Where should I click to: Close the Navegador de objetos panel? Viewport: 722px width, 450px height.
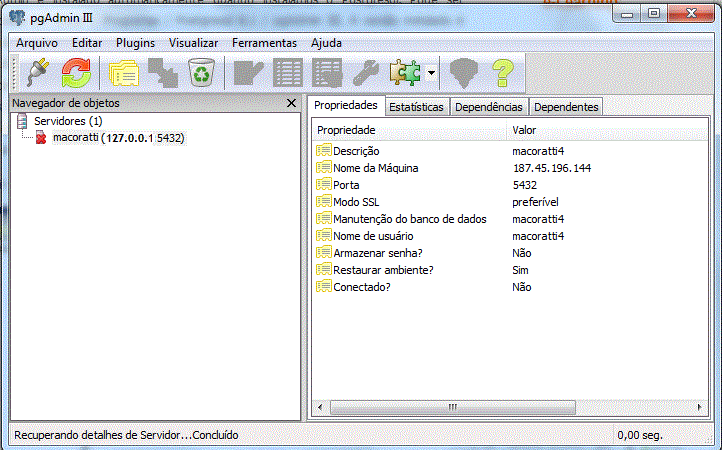click(291, 103)
